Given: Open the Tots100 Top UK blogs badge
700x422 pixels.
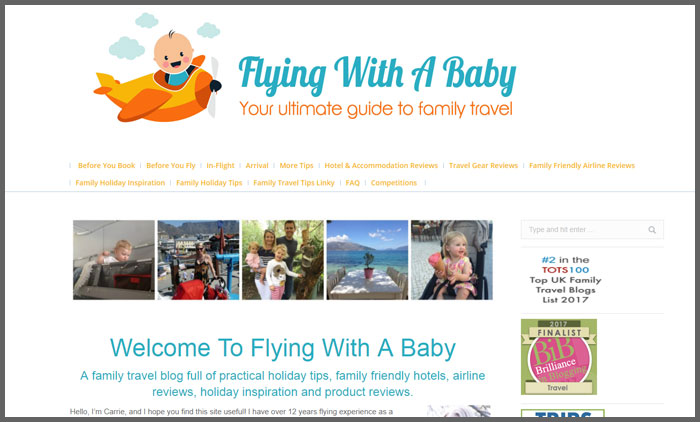Looking at the screenshot, I should (565, 280).
